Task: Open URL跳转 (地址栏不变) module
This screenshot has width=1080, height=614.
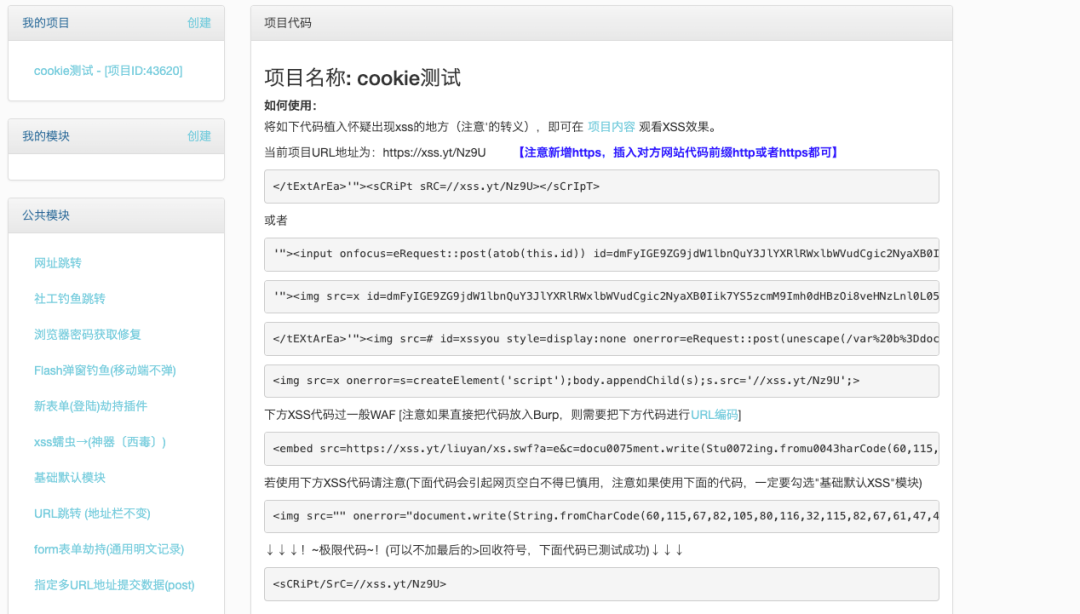Action: click(x=92, y=513)
